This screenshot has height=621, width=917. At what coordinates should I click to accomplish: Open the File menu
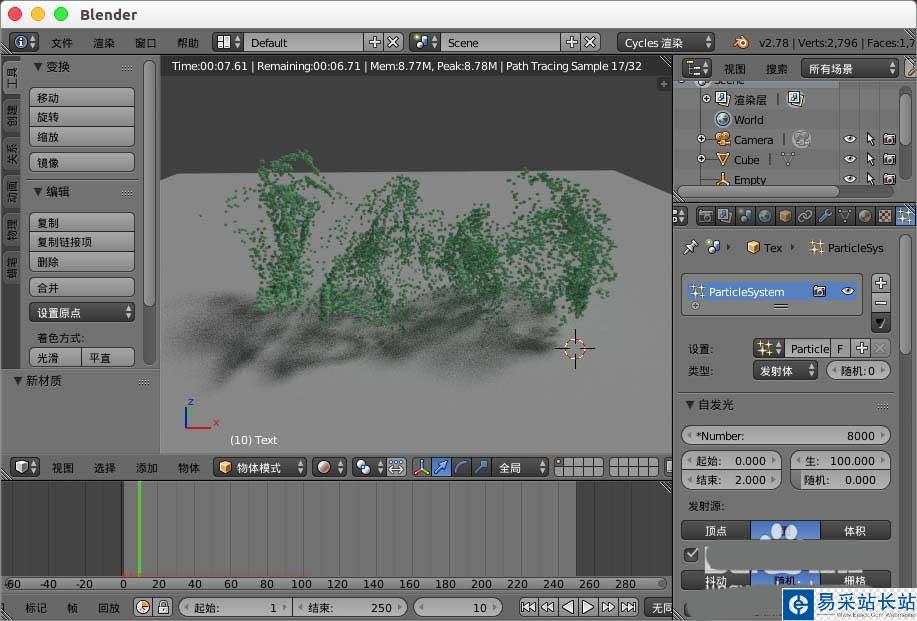point(61,43)
